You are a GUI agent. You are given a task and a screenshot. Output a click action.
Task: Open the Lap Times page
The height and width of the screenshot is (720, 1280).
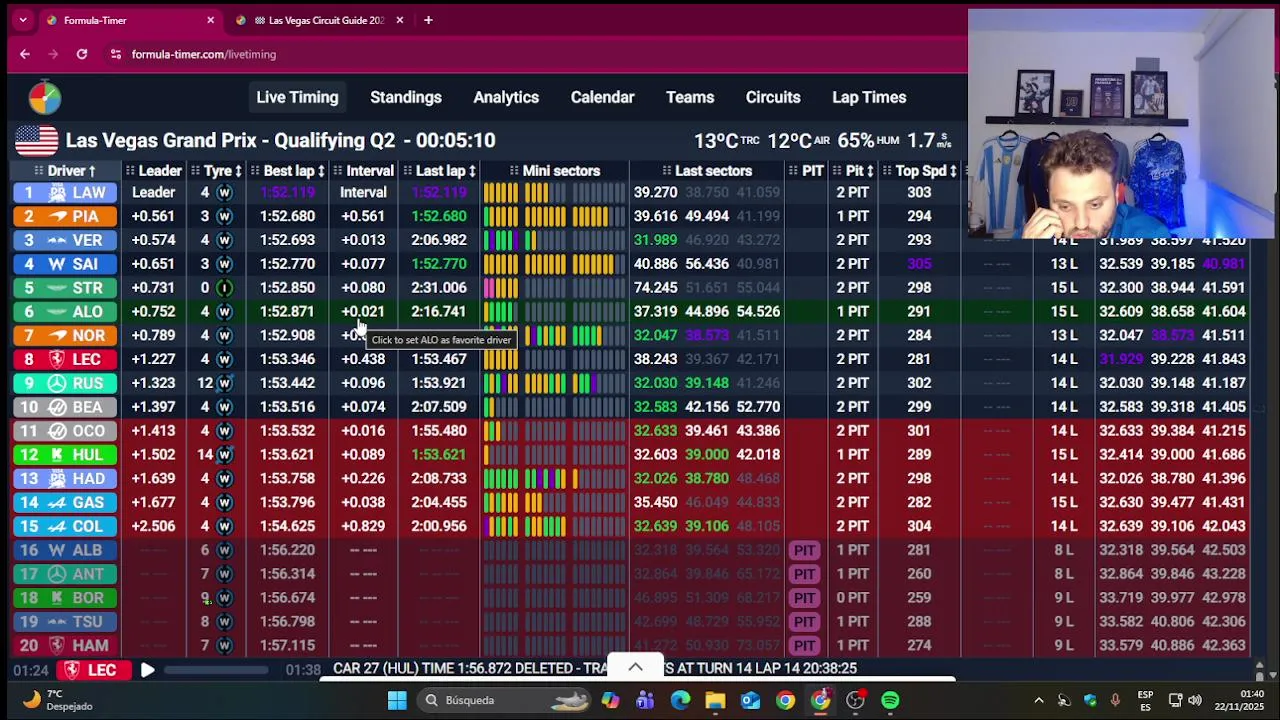[869, 97]
